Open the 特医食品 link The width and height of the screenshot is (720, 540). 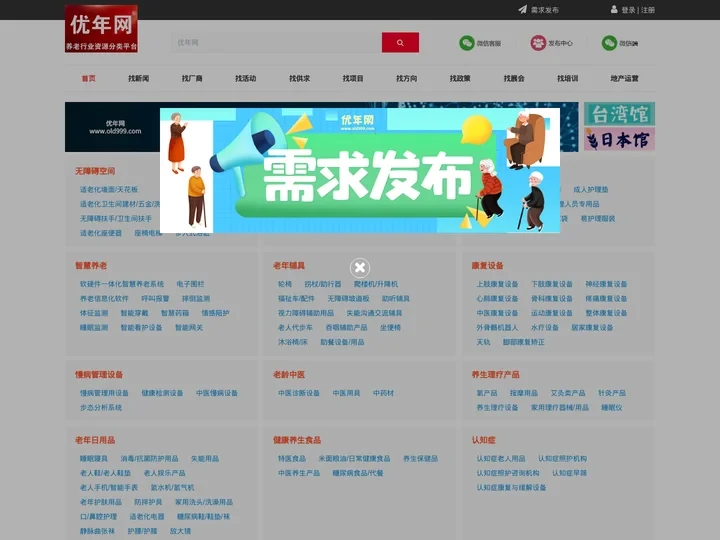click(x=292, y=458)
